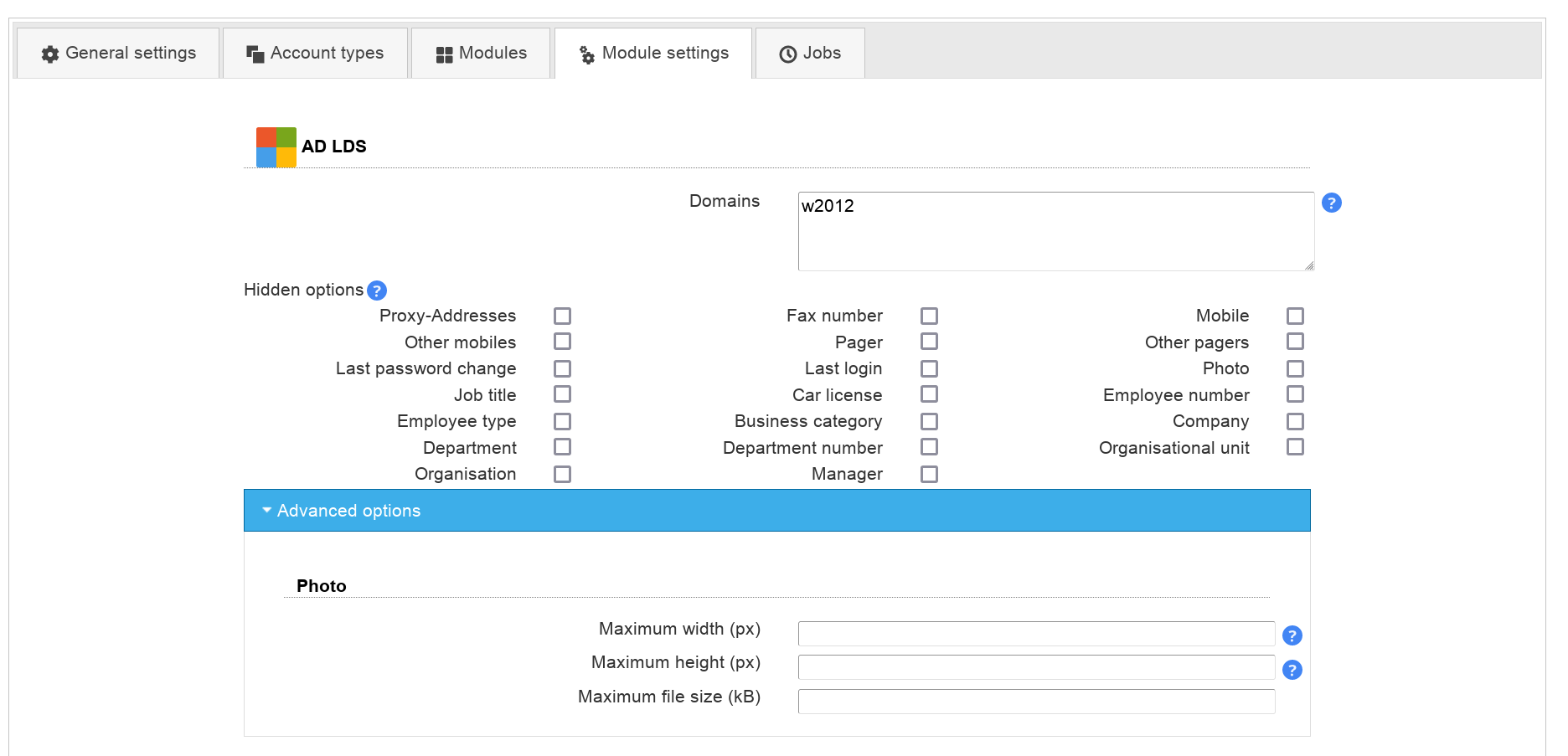Open help for Maximum height field
Screen dimensions: 1568x756
point(1292,670)
